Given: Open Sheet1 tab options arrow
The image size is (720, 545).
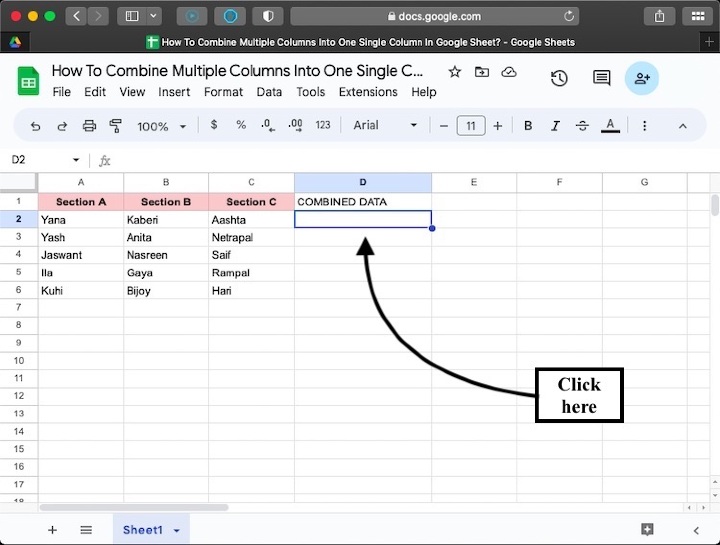Looking at the screenshot, I should tap(177, 530).
